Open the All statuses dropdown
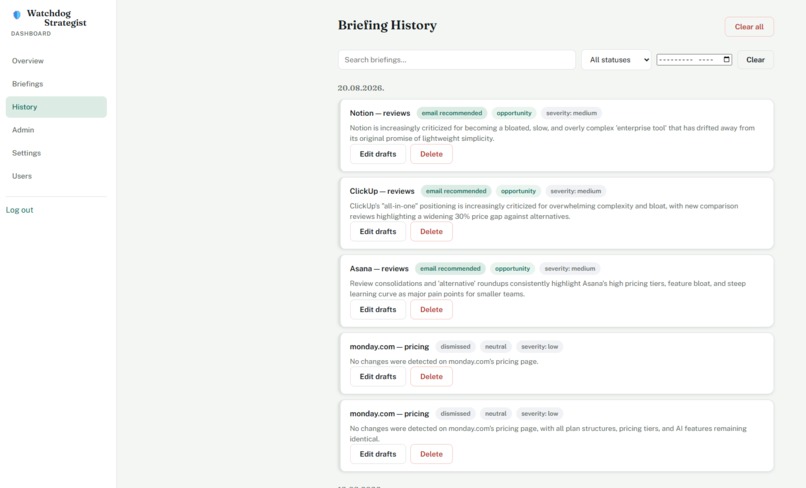The width and height of the screenshot is (806, 488). pos(616,60)
